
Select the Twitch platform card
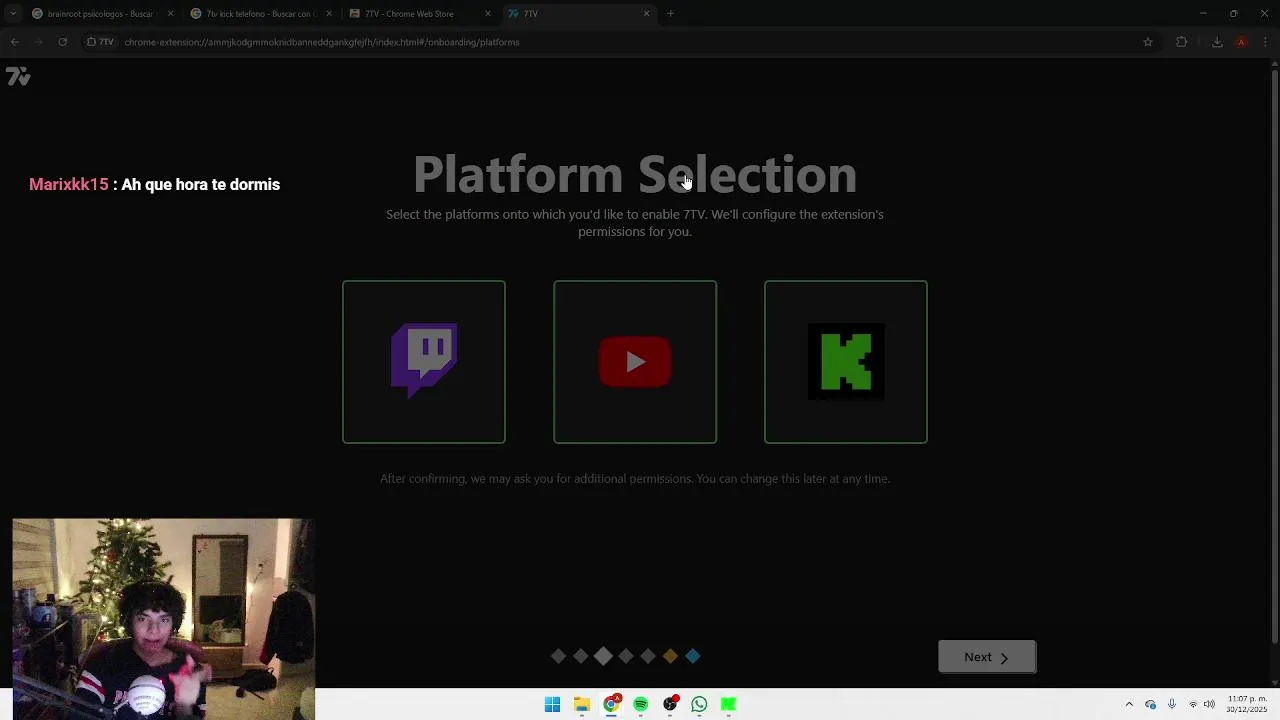pos(424,362)
